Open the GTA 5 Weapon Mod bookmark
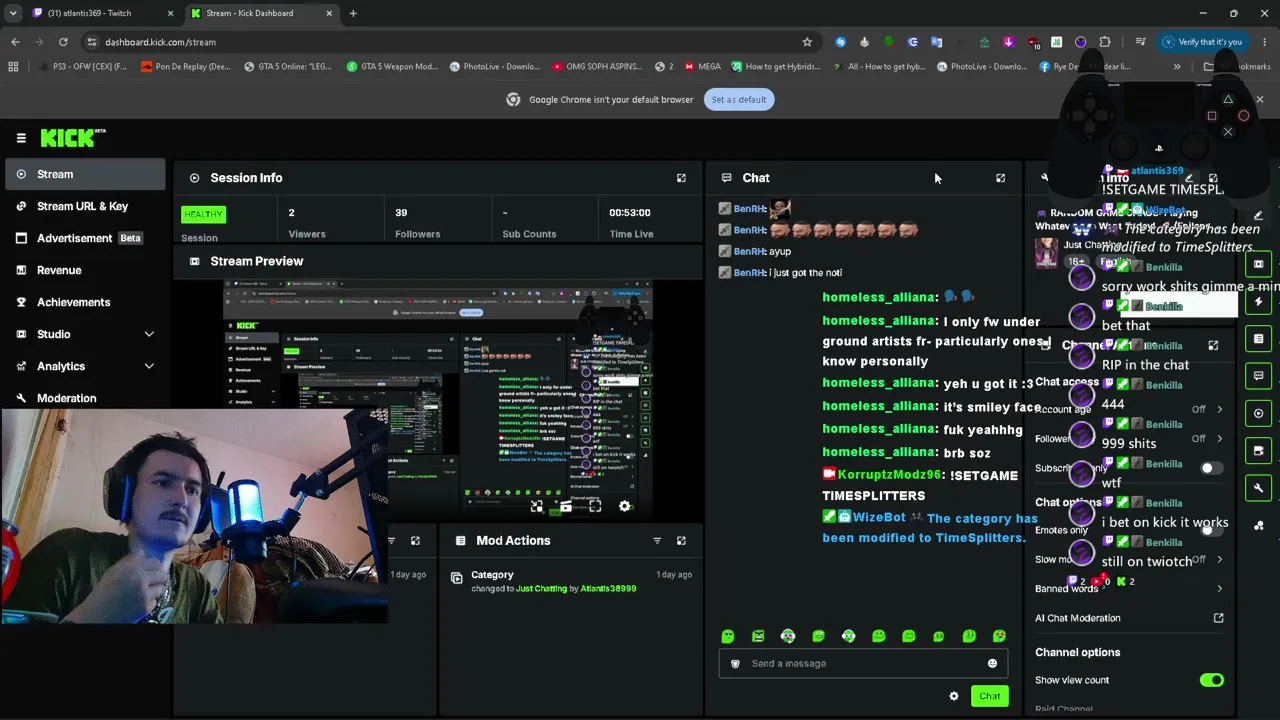This screenshot has height=720, width=1280. pyautogui.click(x=392, y=67)
